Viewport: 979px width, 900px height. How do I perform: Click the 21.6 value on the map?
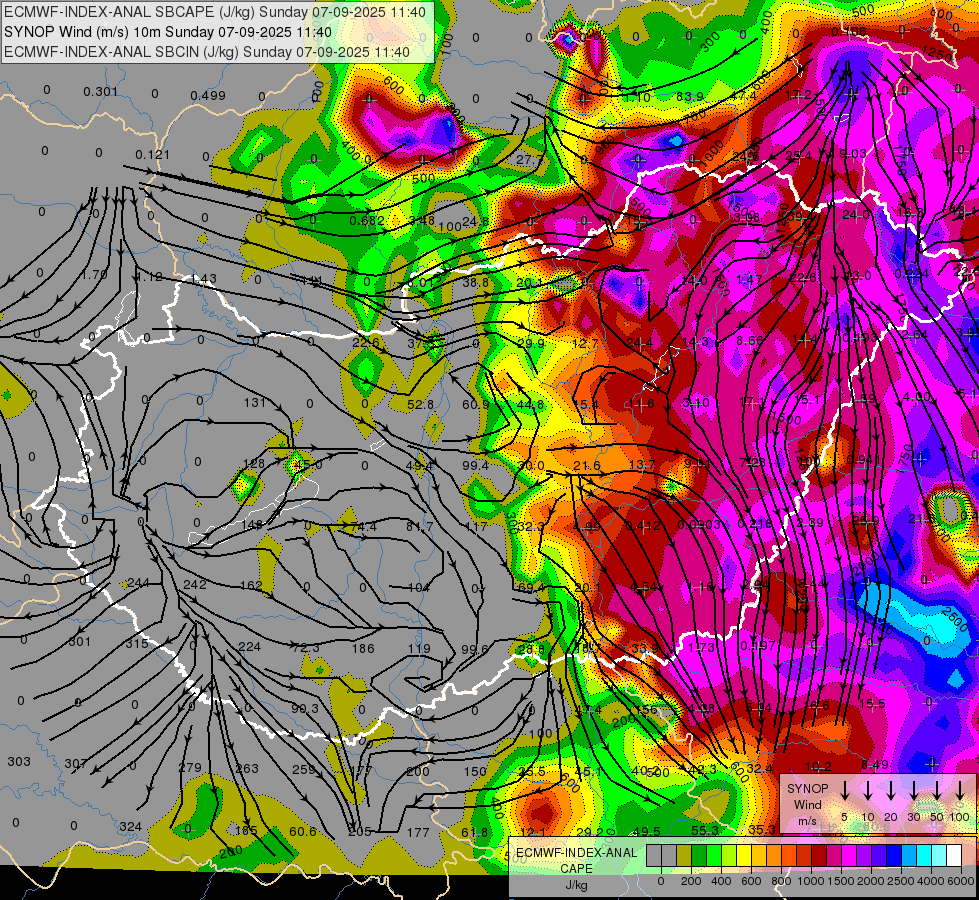coord(587,465)
